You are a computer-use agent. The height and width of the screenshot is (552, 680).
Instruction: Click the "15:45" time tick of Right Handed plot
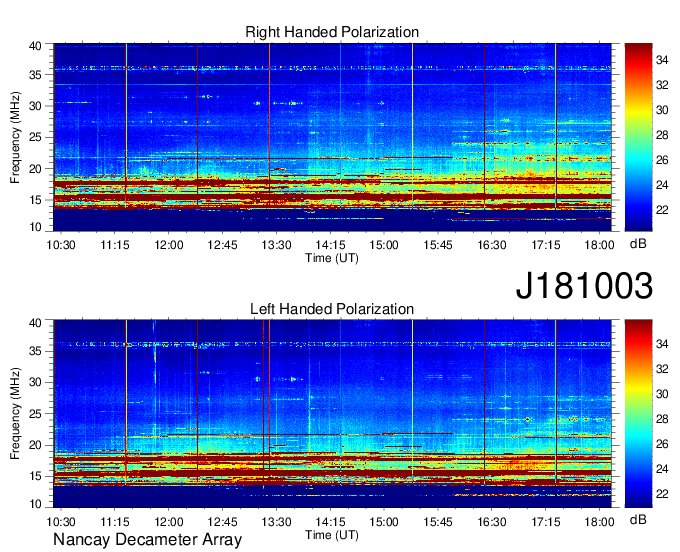coord(438,245)
